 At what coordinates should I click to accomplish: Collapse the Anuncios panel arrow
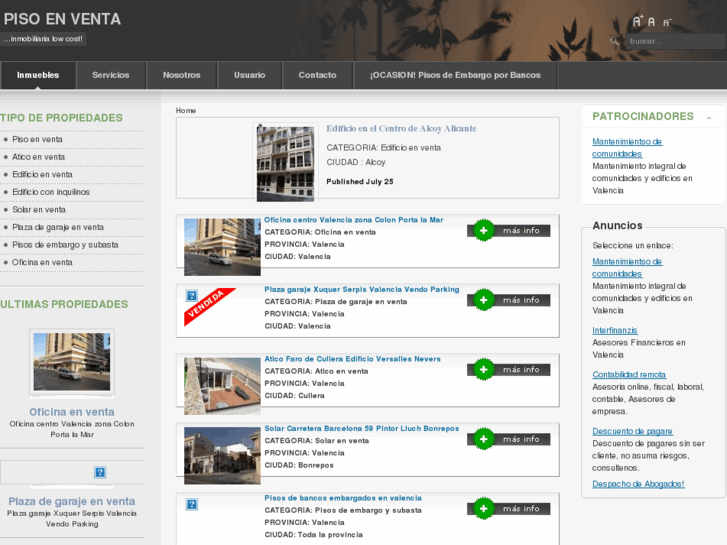(709, 226)
